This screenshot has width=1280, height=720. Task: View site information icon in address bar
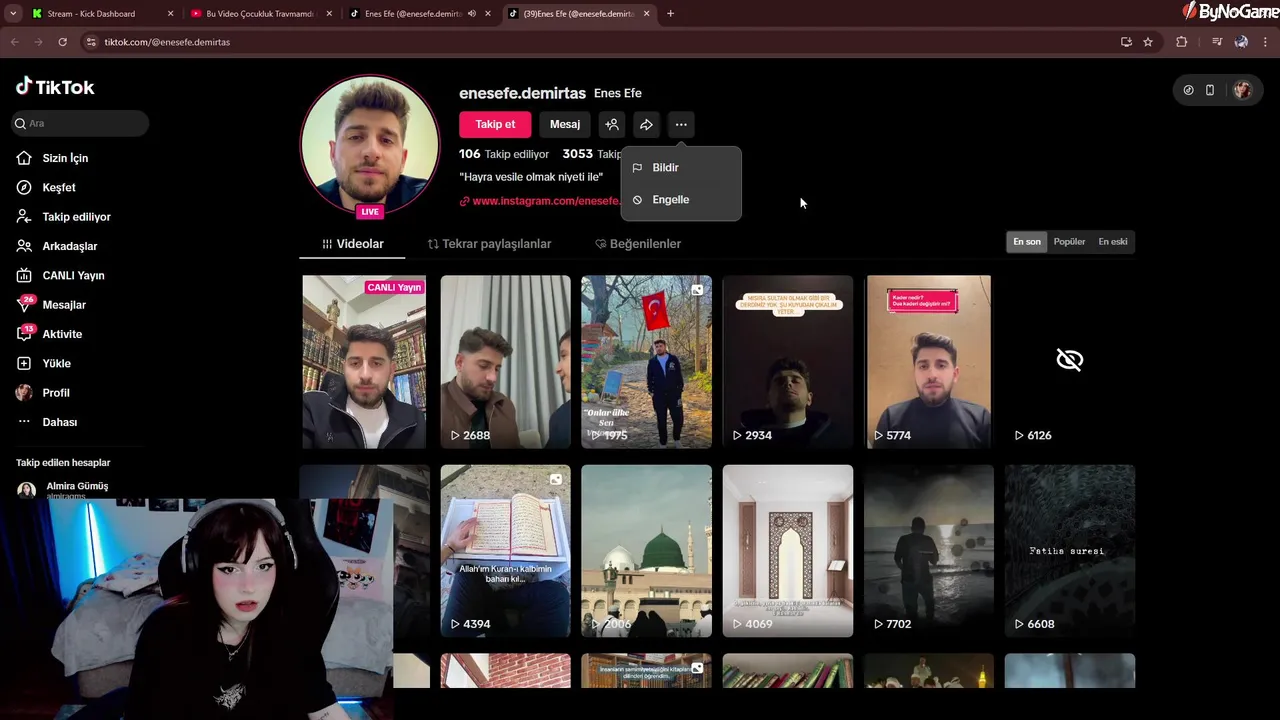tap(91, 42)
